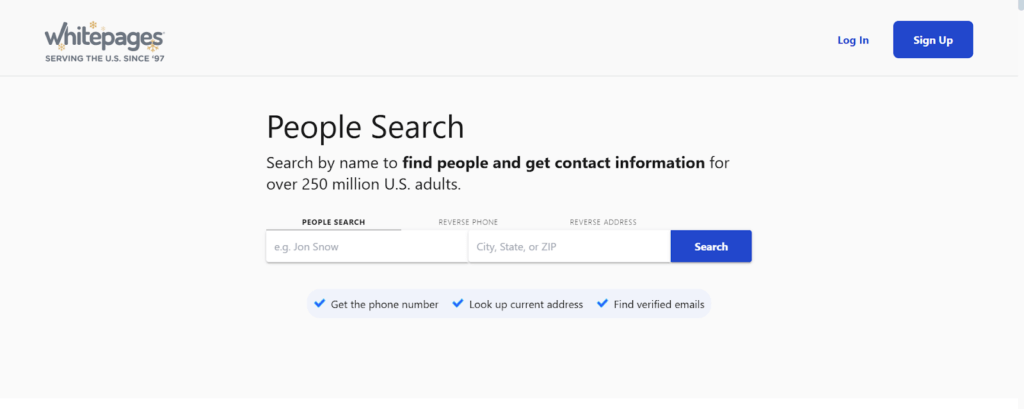This screenshot has width=1024, height=409.
Task: Switch to the Reverse Phone tab
Action: click(468, 222)
